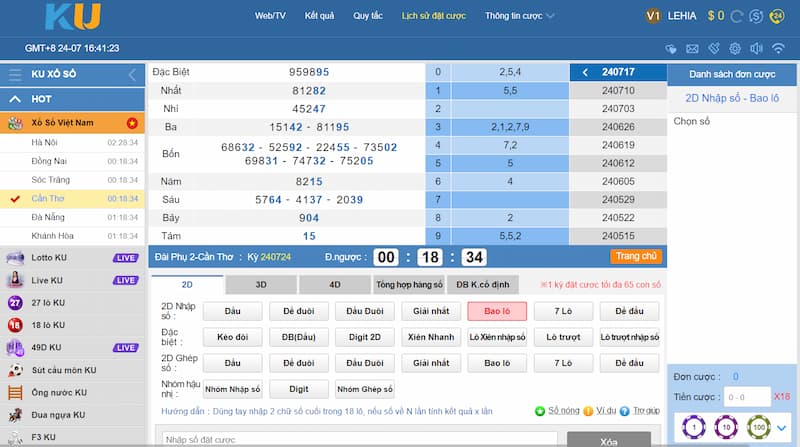Click the Wi-Fi signal icon

(x=778, y=48)
